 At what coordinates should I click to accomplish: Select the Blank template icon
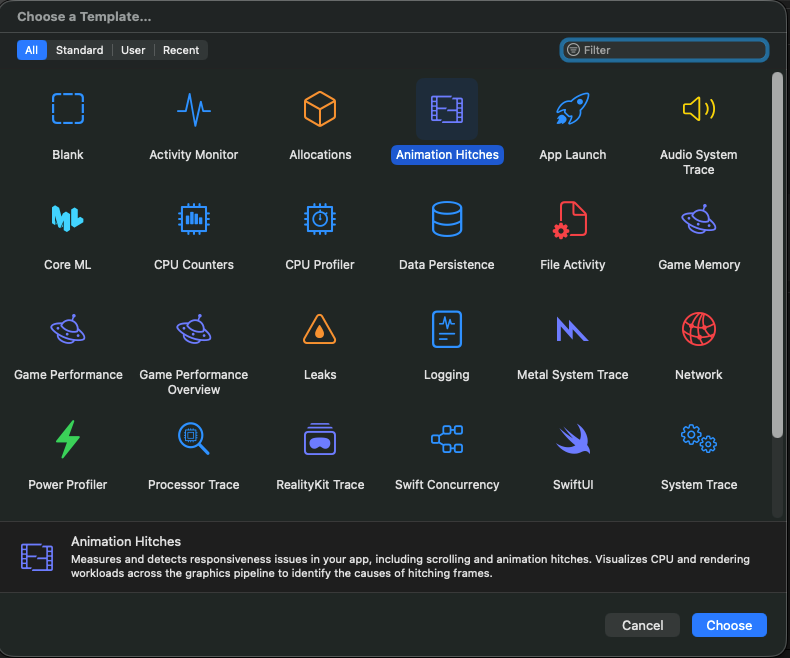[x=68, y=108]
